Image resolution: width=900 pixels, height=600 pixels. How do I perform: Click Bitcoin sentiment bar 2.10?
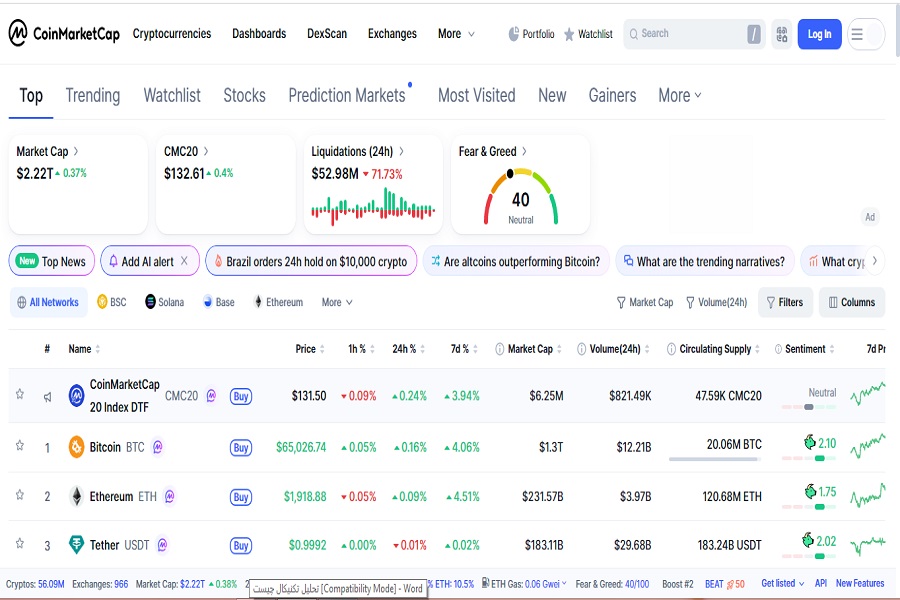click(809, 458)
